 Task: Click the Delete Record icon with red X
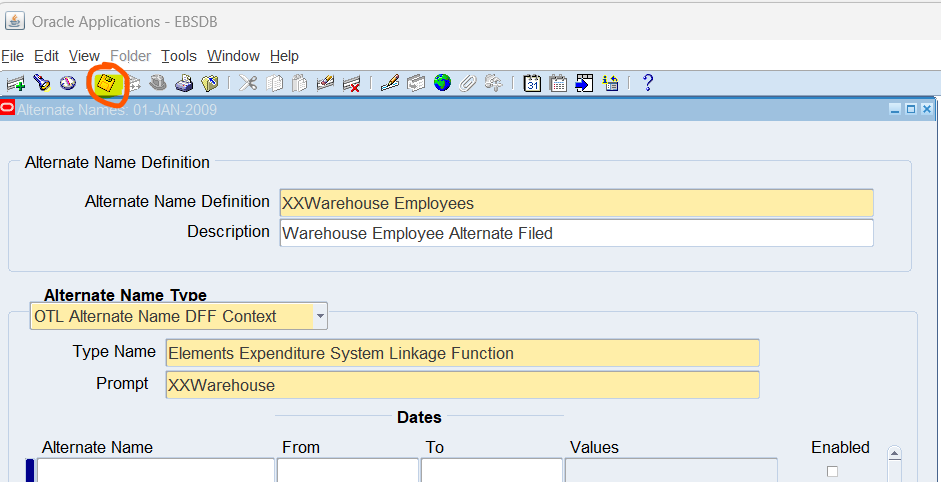(x=351, y=83)
